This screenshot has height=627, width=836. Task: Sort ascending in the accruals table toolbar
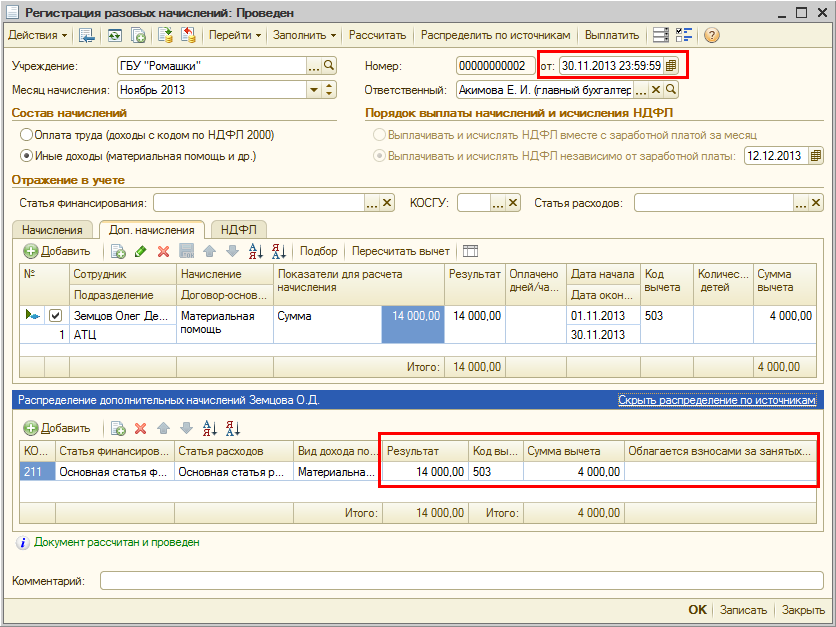pyautogui.click(x=255, y=251)
